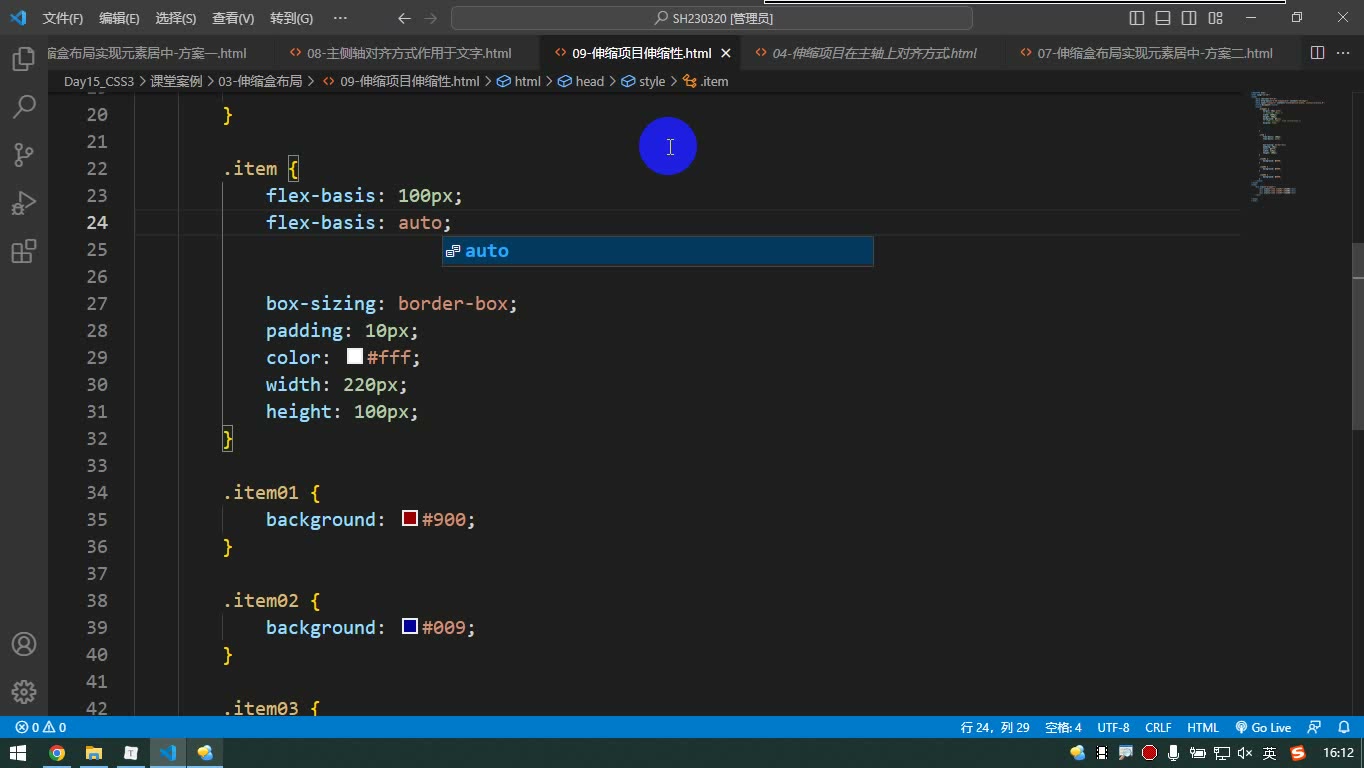Open the Extensions view
The image size is (1364, 768).
(x=24, y=250)
